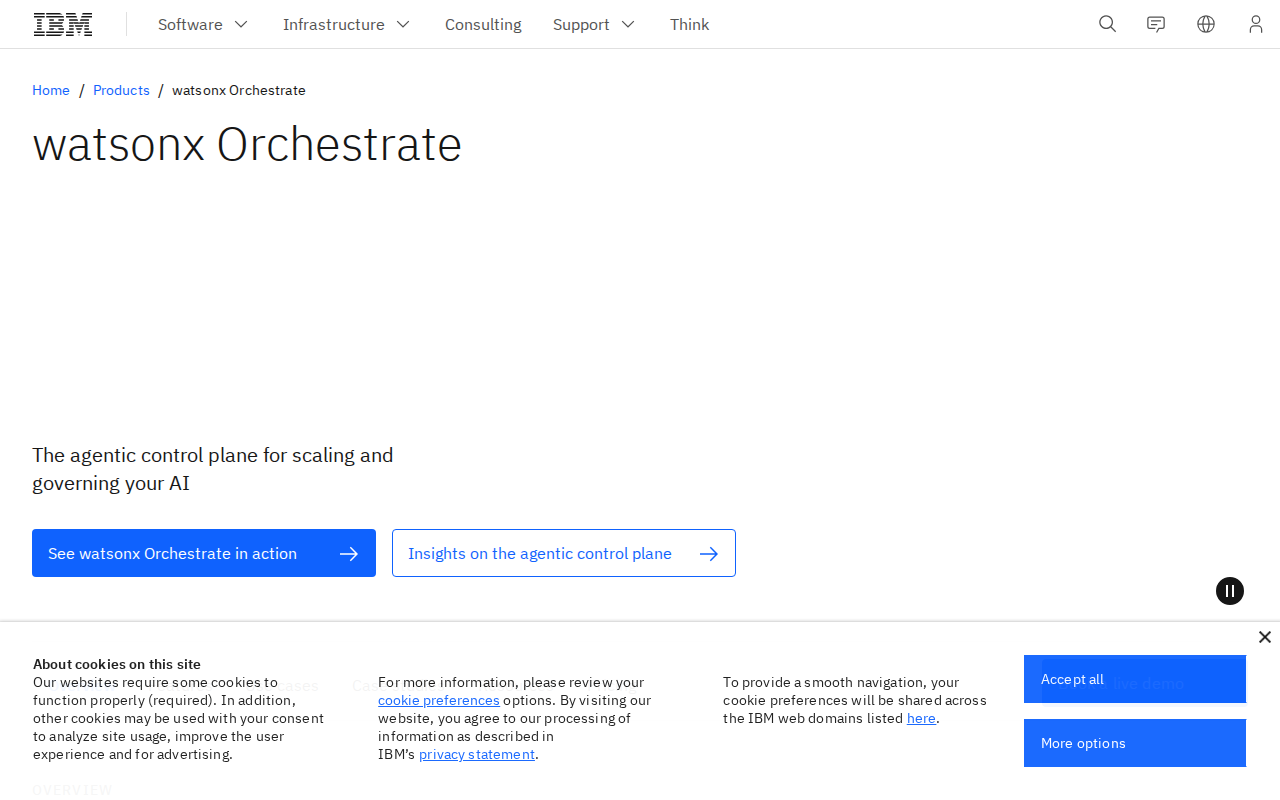Image resolution: width=1280 pixels, height=800 pixels.
Task: Click the IBM logo
Action: (63, 24)
